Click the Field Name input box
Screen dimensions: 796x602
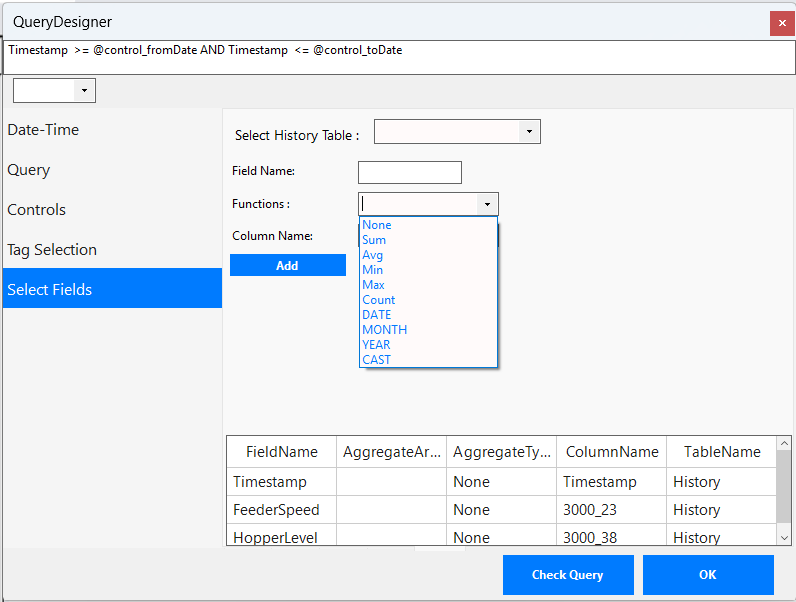click(x=410, y=172)
